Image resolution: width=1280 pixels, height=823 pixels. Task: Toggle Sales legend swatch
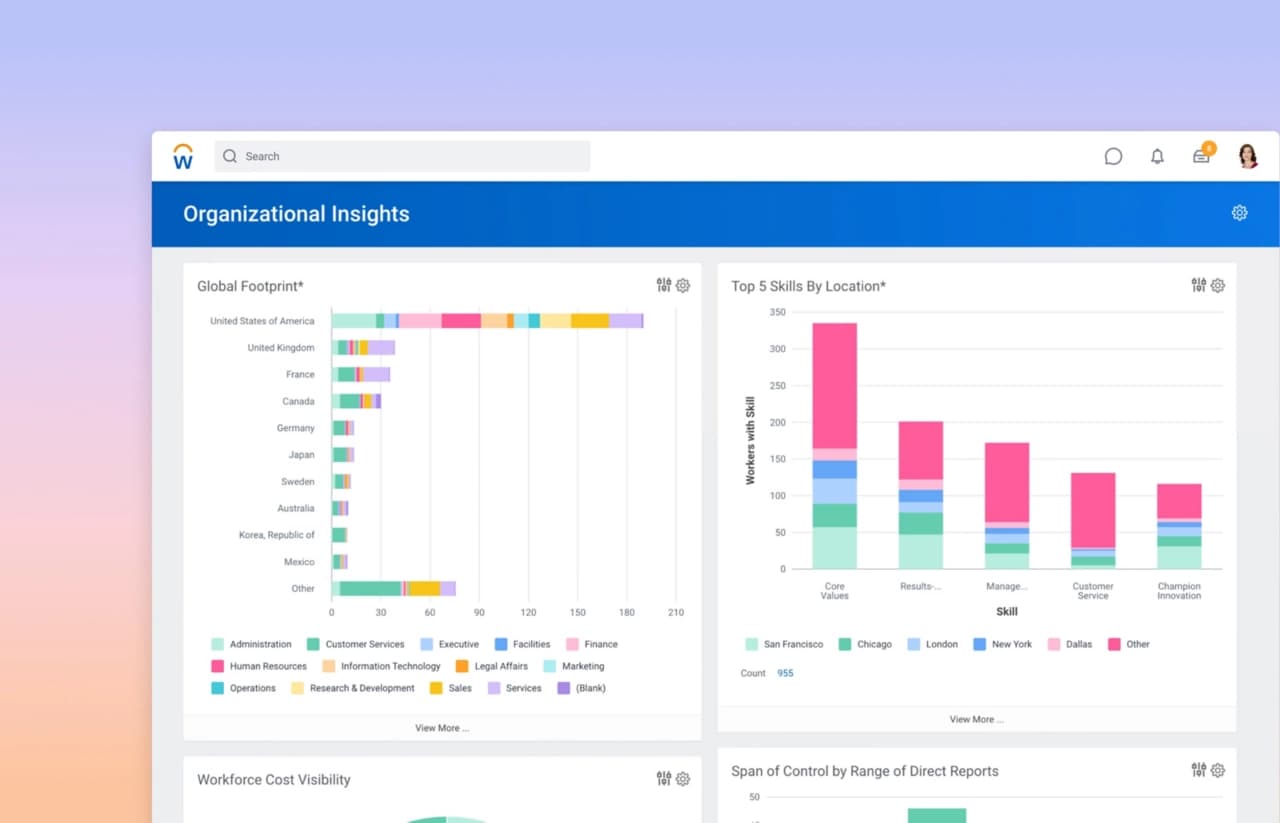point(436,688)
